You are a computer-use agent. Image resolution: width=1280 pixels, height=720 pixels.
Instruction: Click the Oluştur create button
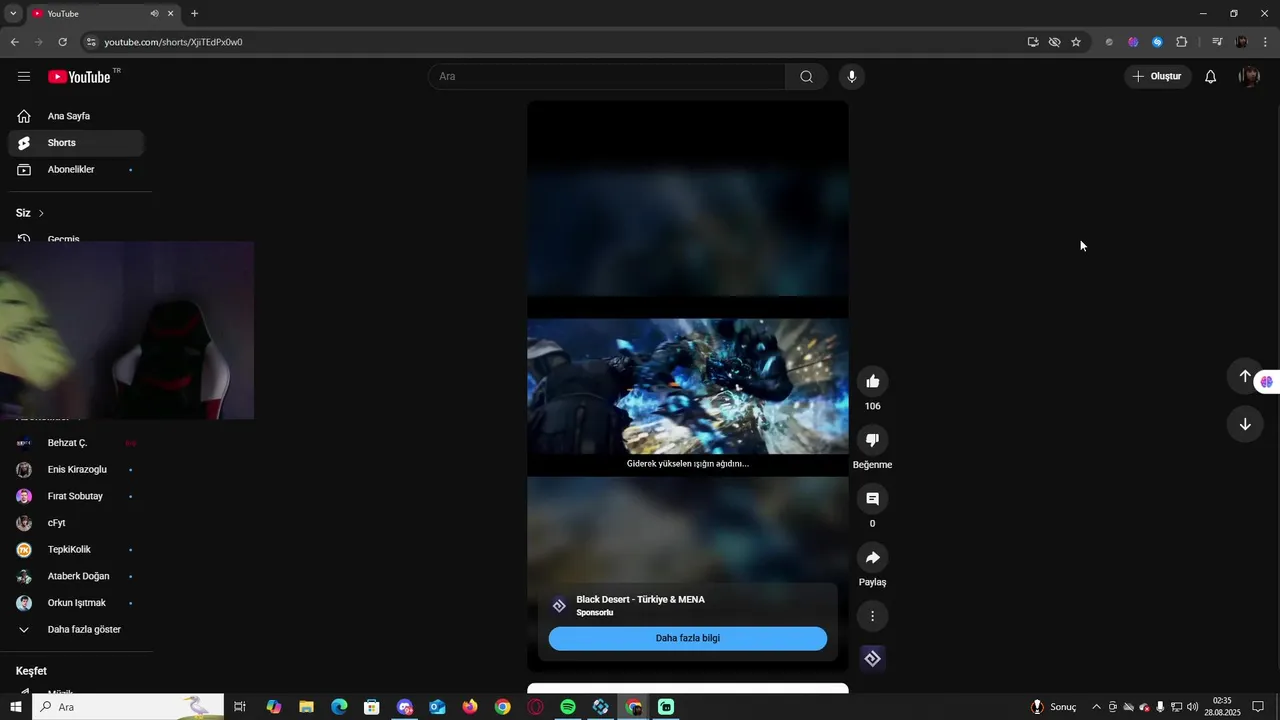coord(1157,77)
